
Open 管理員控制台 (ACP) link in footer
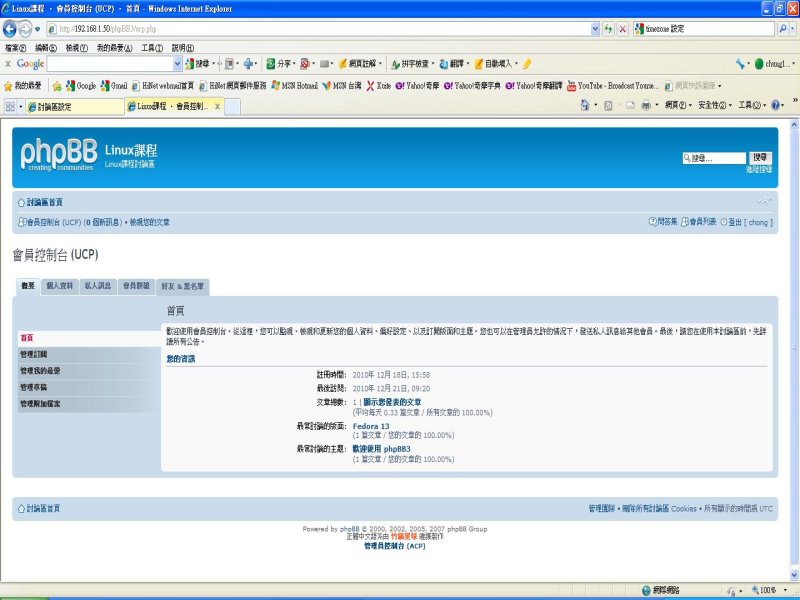pyautogui.click(x=395, y=546)
